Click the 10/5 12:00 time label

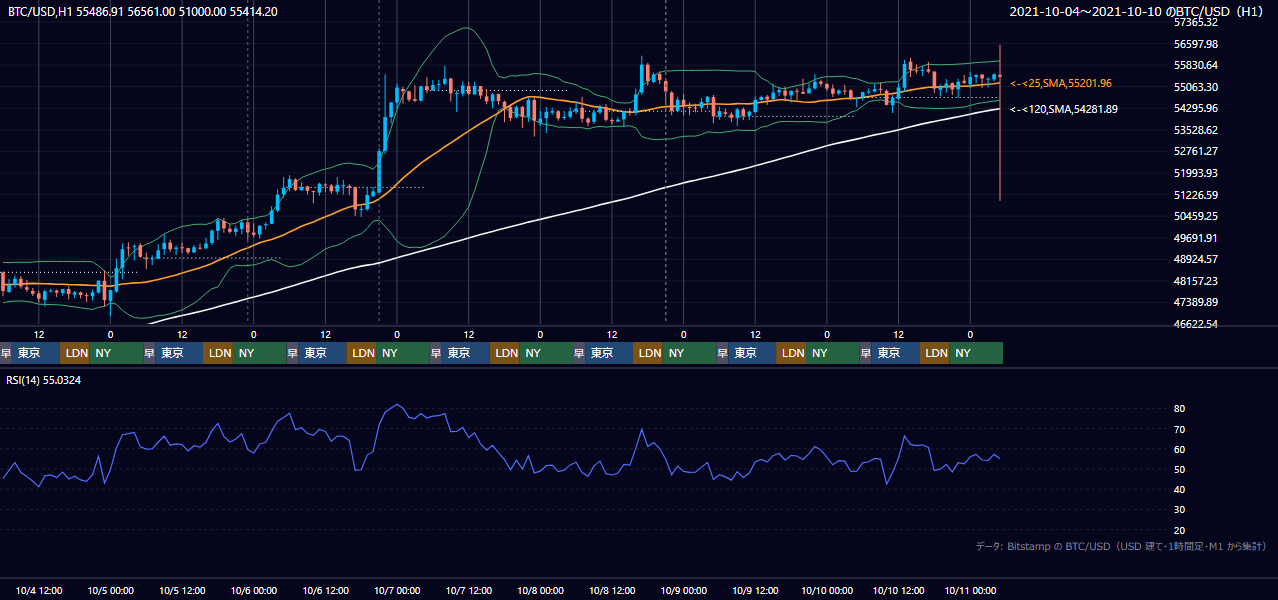click(x=183, y=591)
